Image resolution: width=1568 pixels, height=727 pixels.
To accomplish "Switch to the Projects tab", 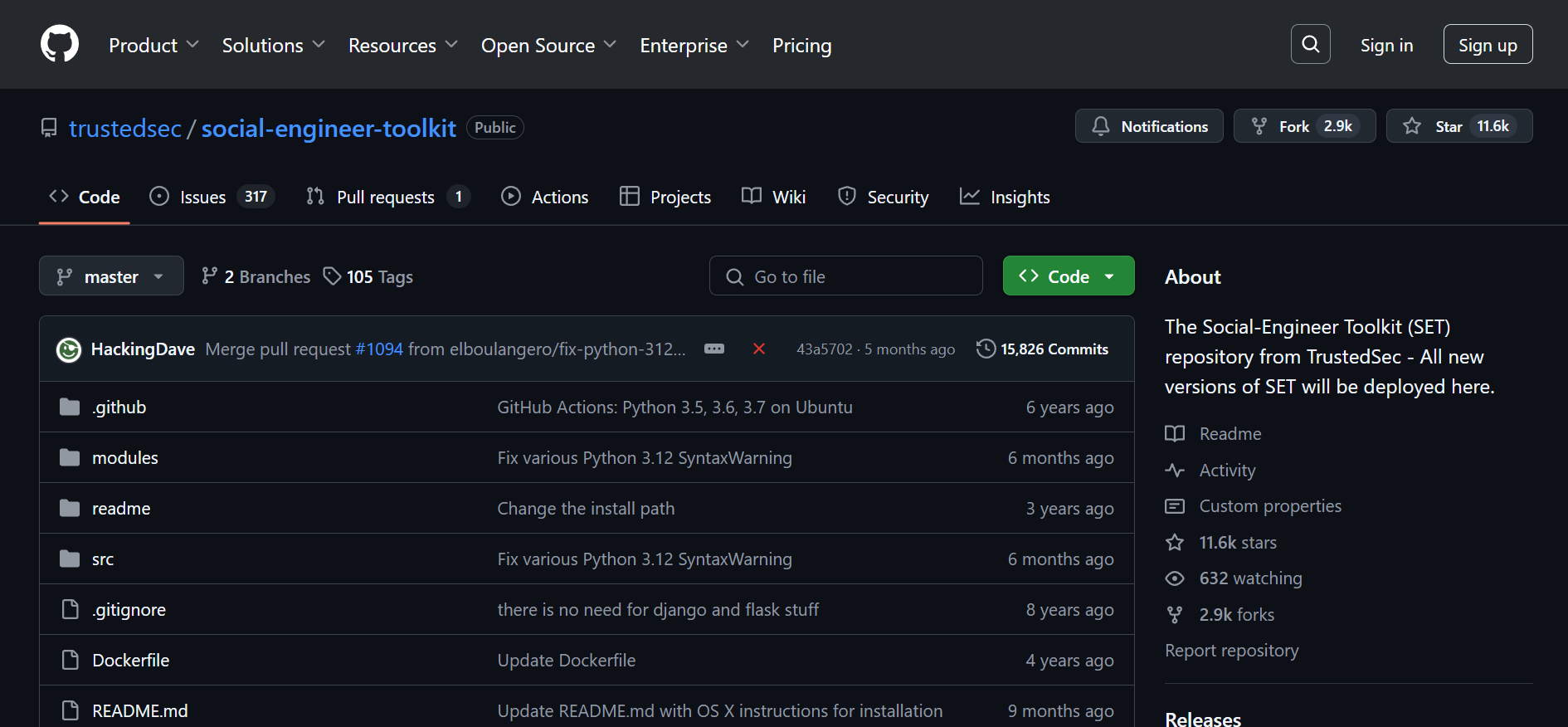I will [x=665, y=197].
